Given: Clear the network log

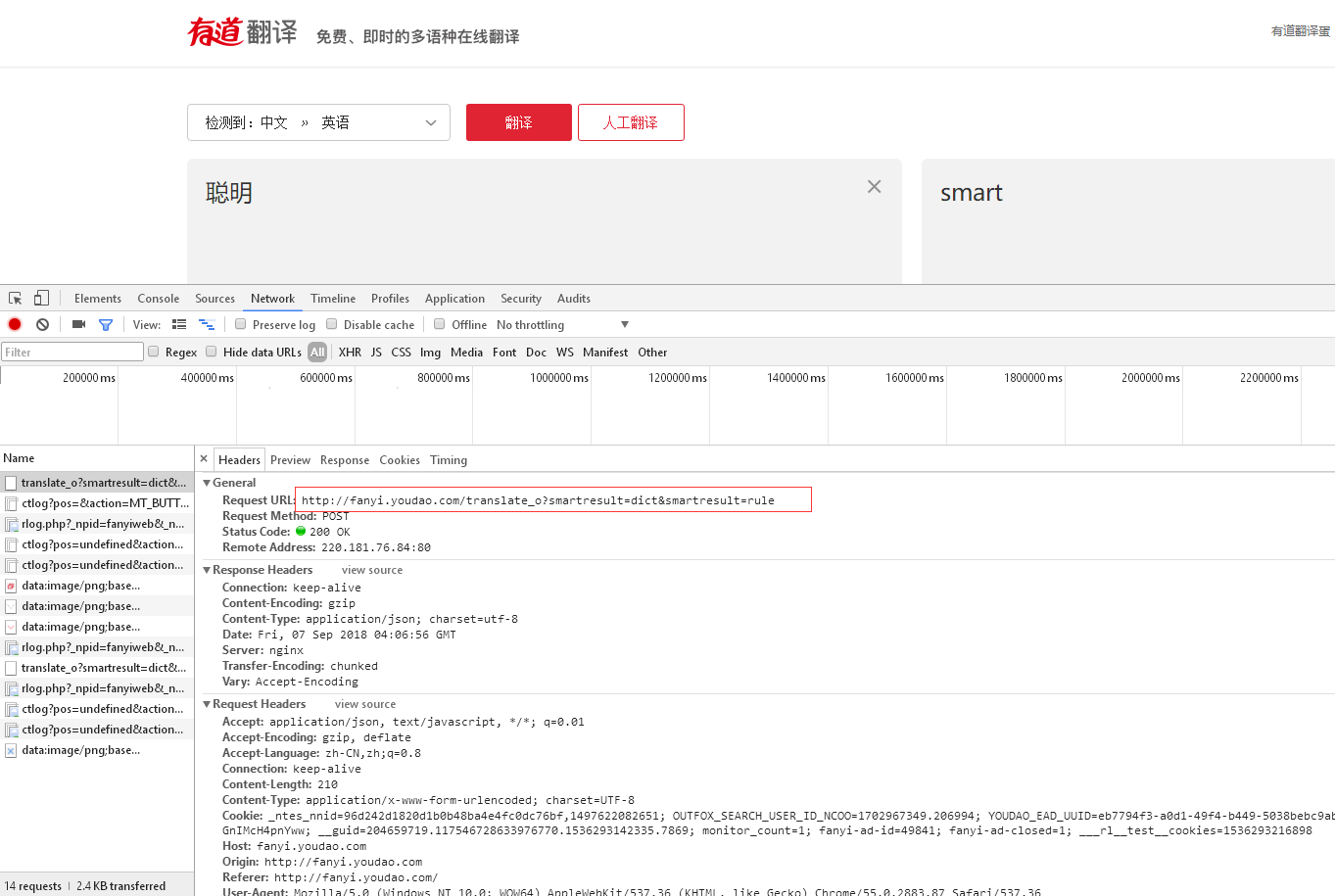Looking at the screenshot, I should pos(42,325).
